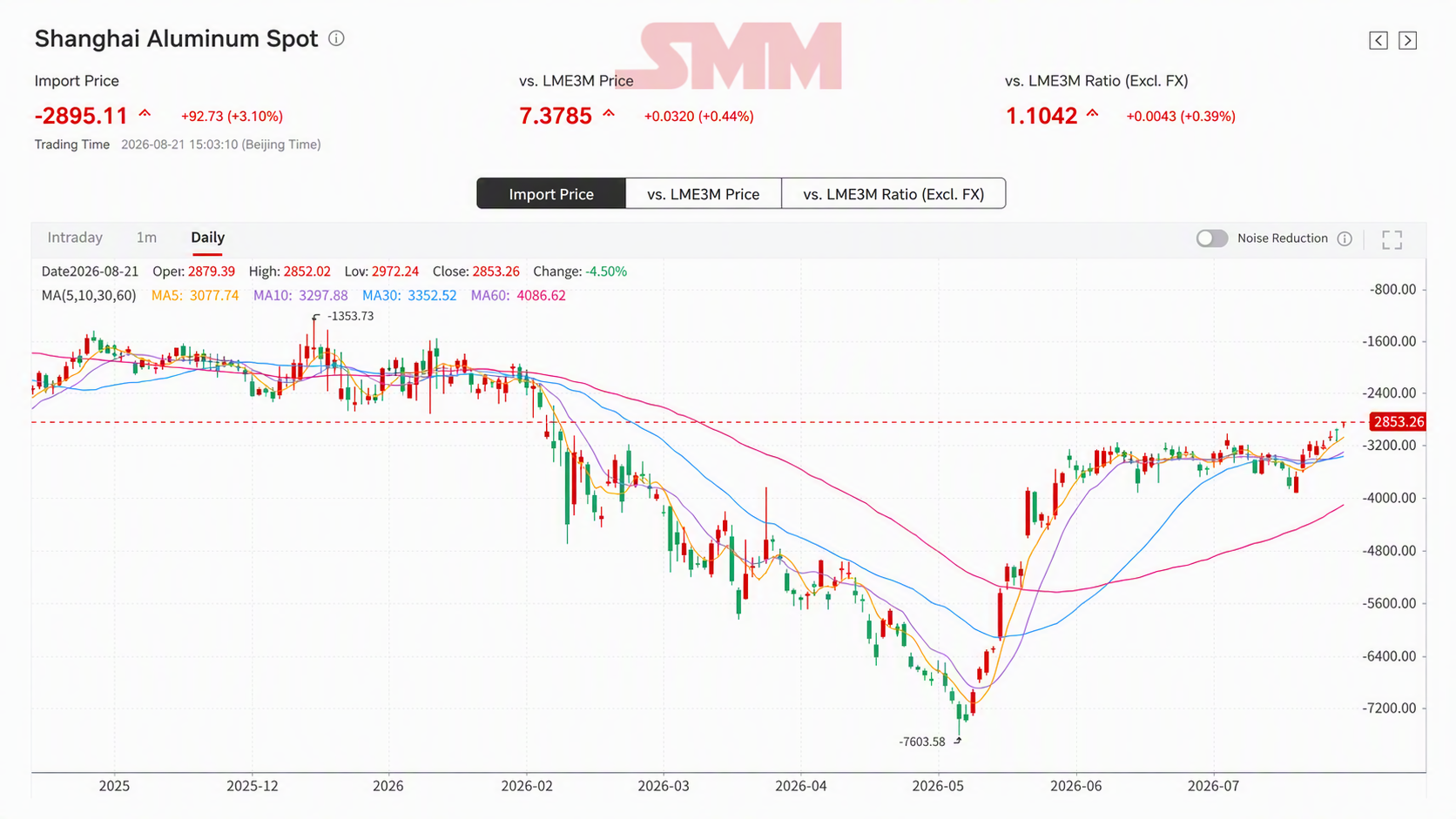The image size is (1456, 819).
Task: Click the +0.0320 (+0.44%) change figure
Action: pos(698,116)
